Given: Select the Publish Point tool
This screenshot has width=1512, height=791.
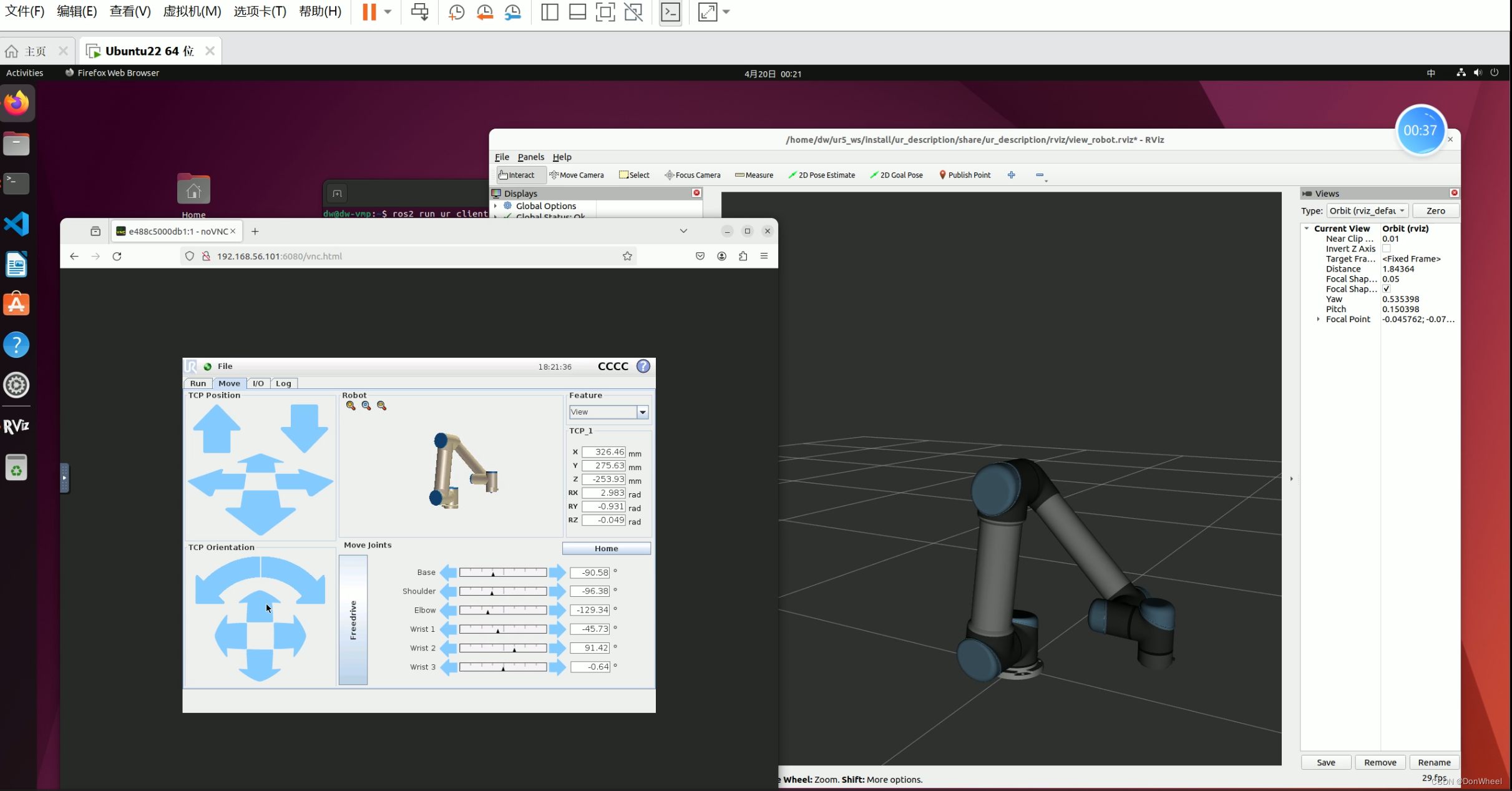Looking at the screenshot, I should [965, 175].
